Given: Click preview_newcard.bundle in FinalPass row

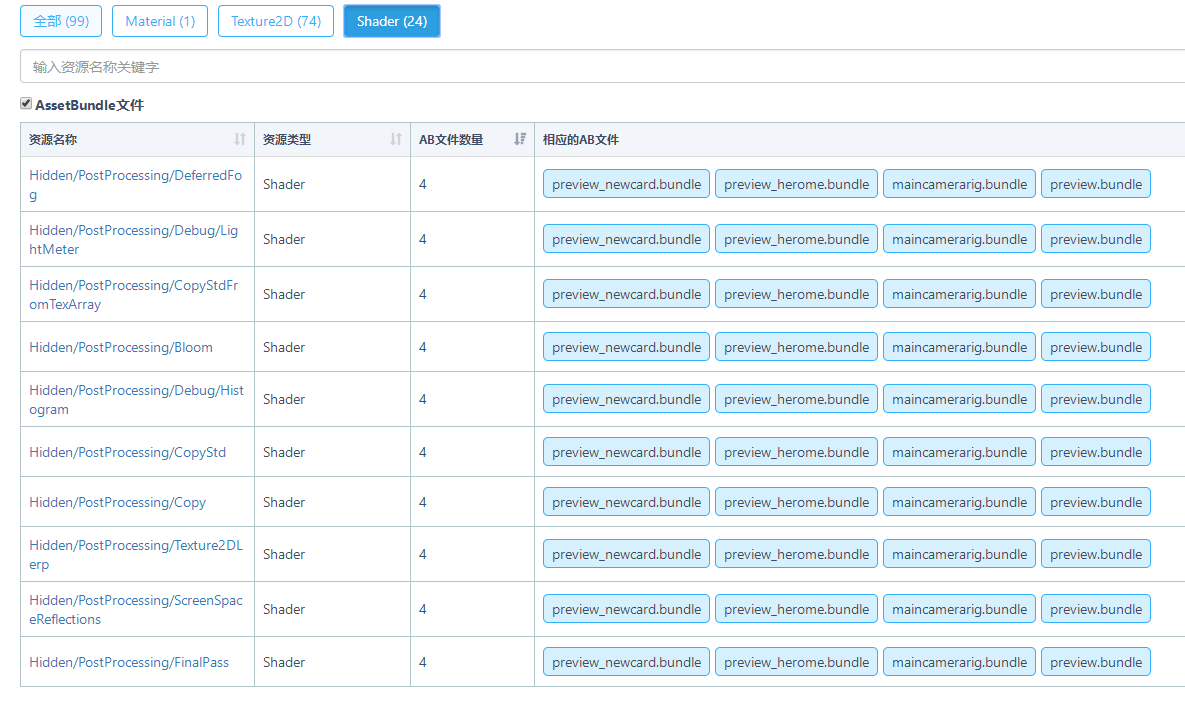Looking at the screenshot, I should point(627,662).
